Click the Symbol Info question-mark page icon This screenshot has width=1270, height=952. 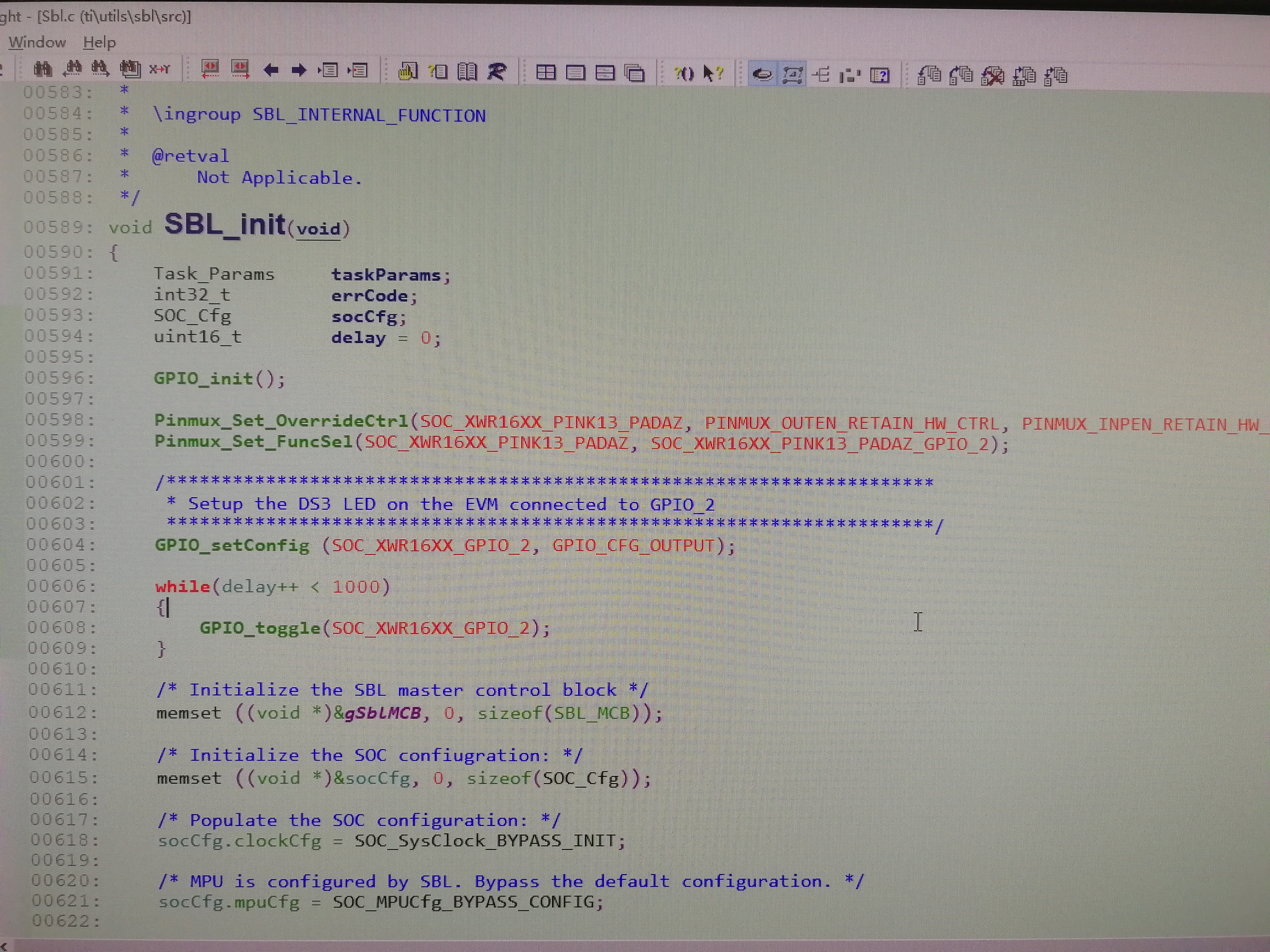(438, 72)
